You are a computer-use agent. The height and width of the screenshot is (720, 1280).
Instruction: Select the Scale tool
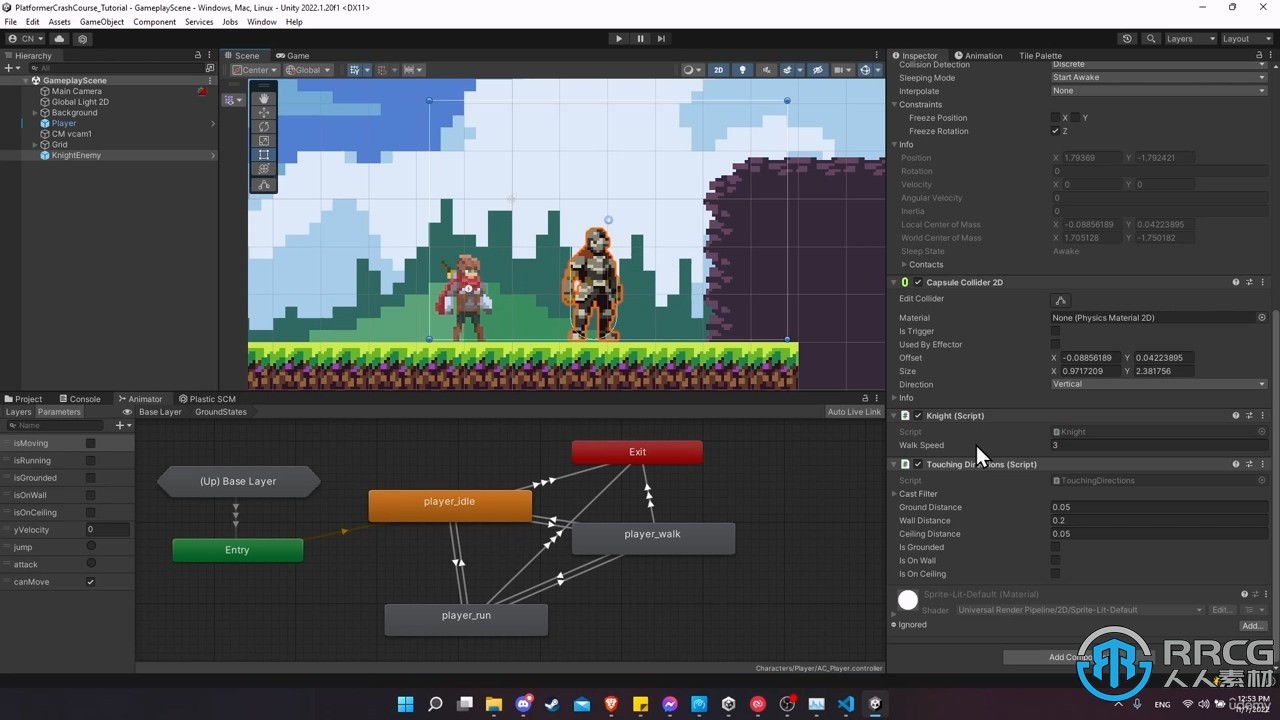pos(264,141)
